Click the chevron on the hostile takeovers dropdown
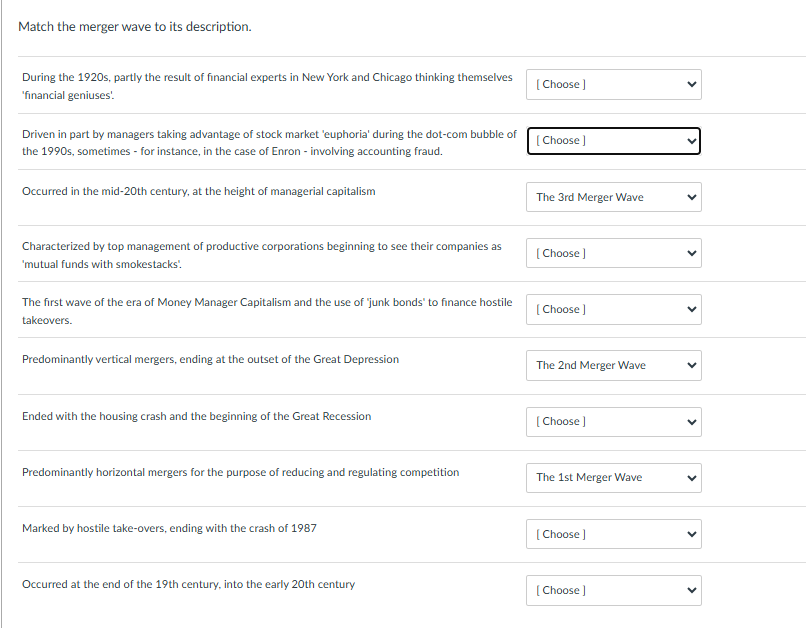 coord(690,309)
